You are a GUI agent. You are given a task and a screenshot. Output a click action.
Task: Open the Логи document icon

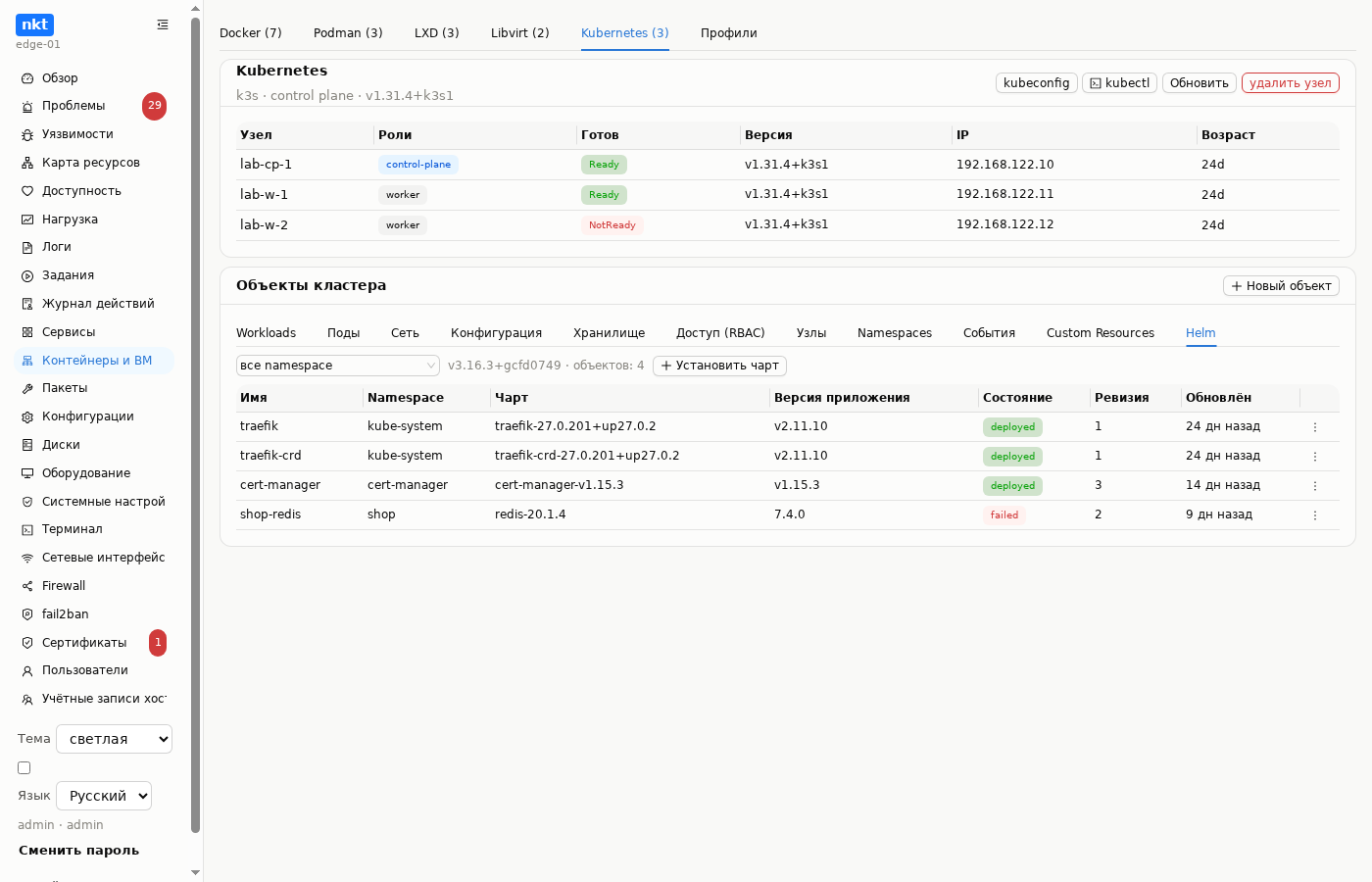click(27, 247)
